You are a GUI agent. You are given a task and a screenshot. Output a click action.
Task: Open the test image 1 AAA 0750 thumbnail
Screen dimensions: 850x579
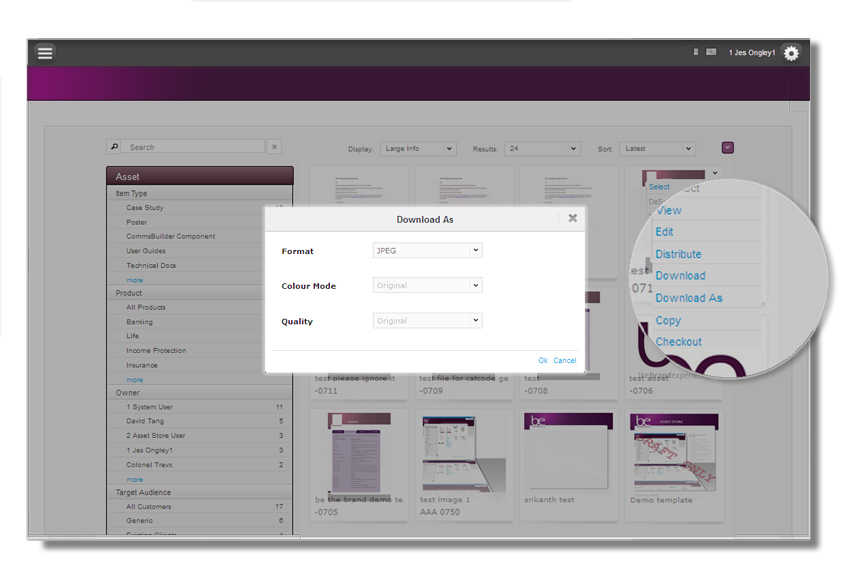[464, 454]
